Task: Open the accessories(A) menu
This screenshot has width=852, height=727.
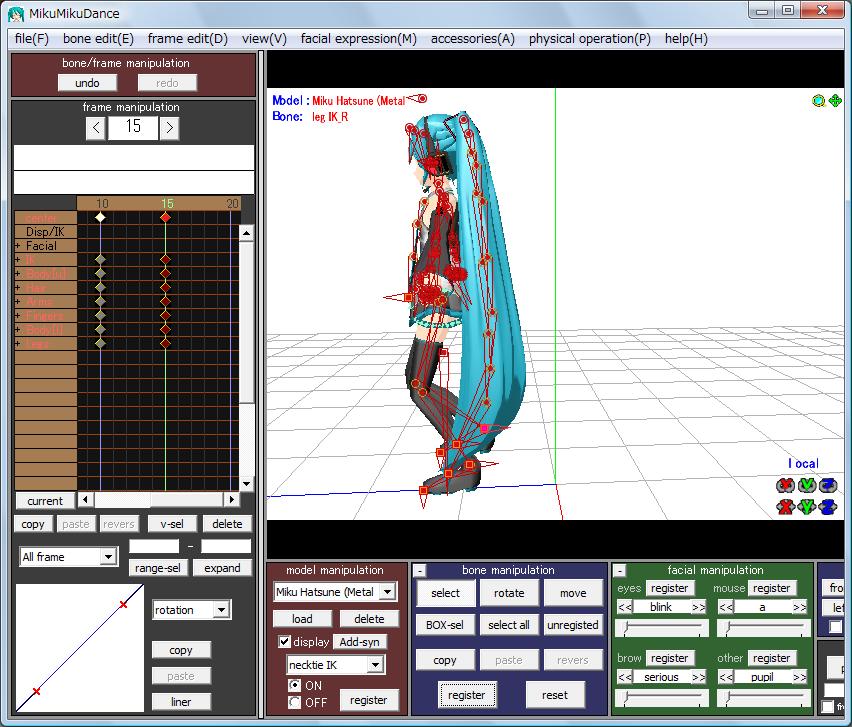Action: [x=473, y=39]
